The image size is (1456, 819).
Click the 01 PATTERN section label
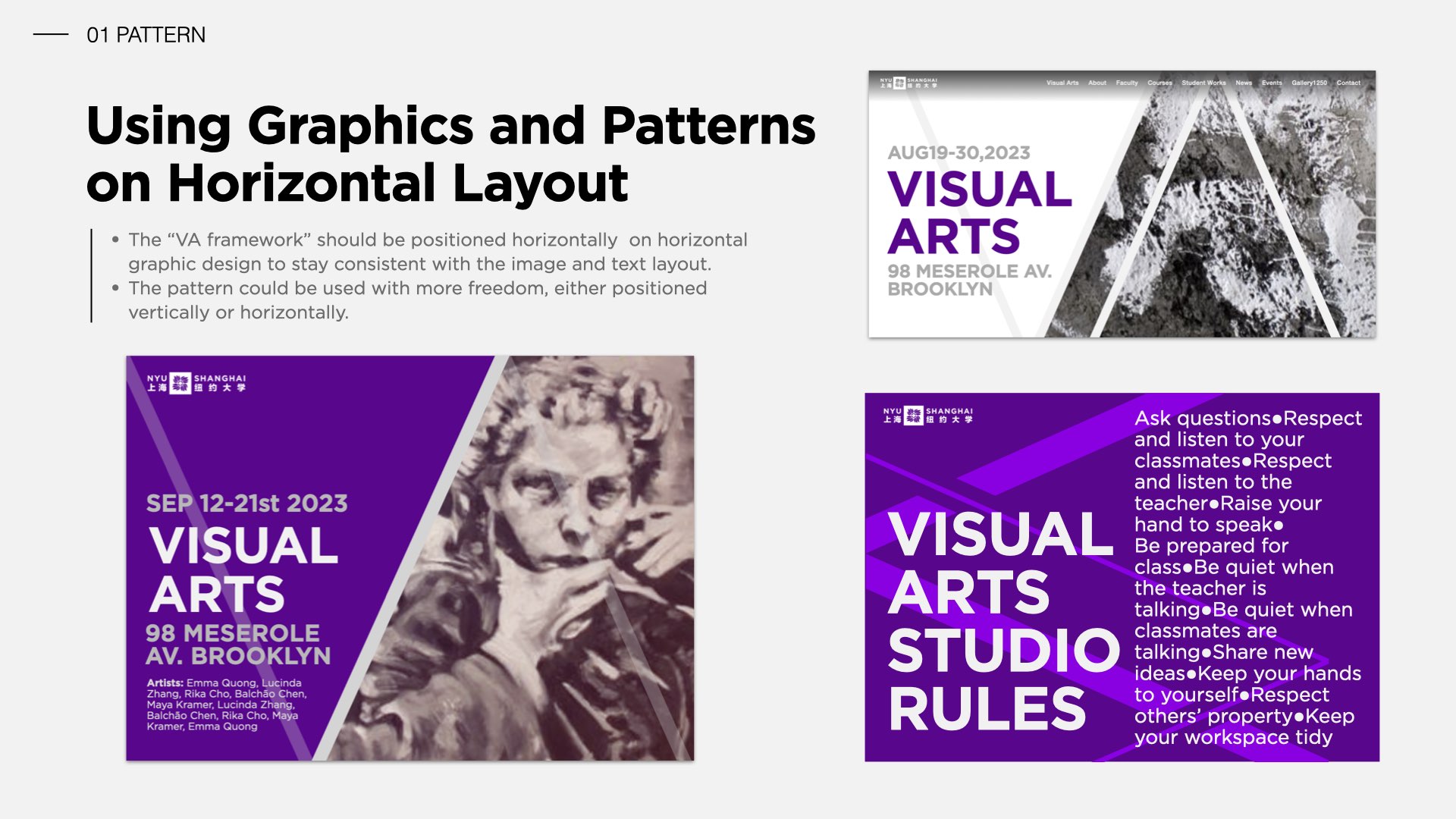(146, 35)
